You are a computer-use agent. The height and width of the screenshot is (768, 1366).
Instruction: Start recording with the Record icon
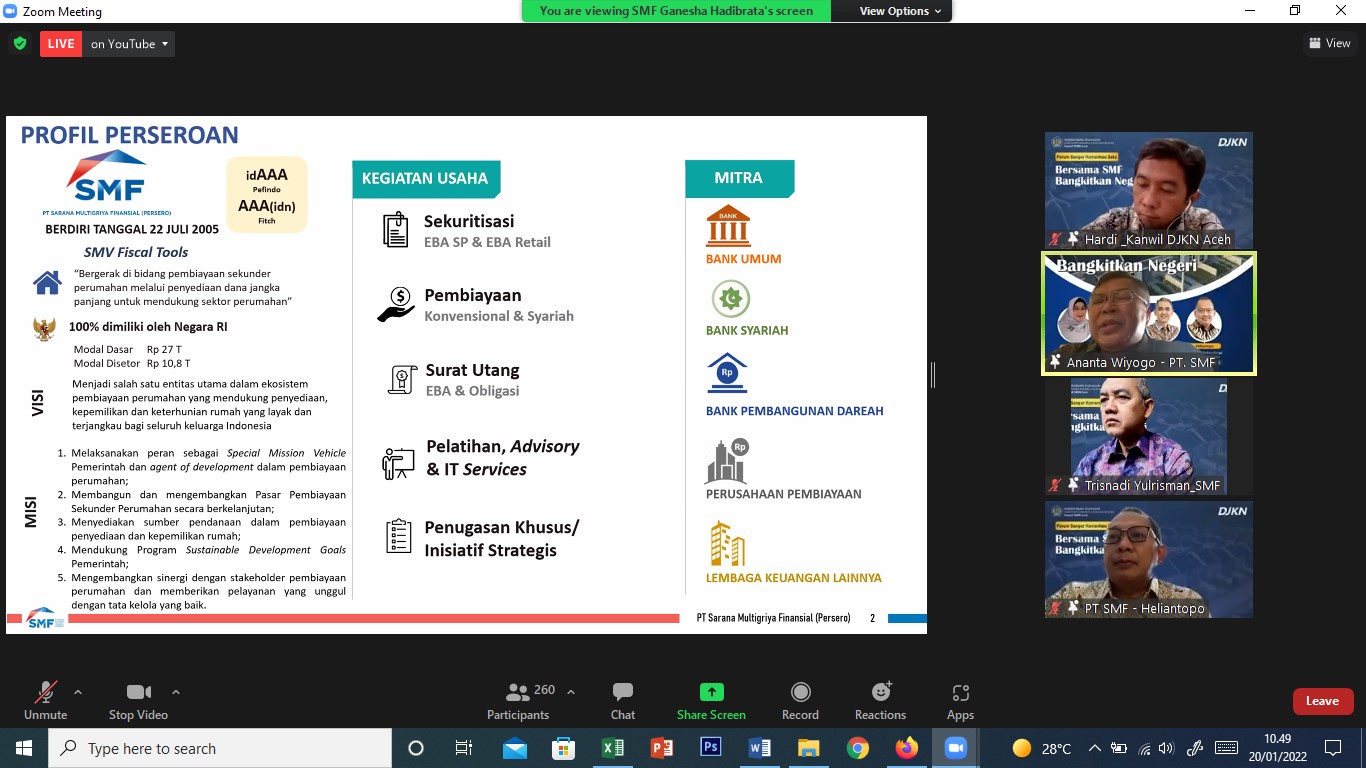[800, 701]
